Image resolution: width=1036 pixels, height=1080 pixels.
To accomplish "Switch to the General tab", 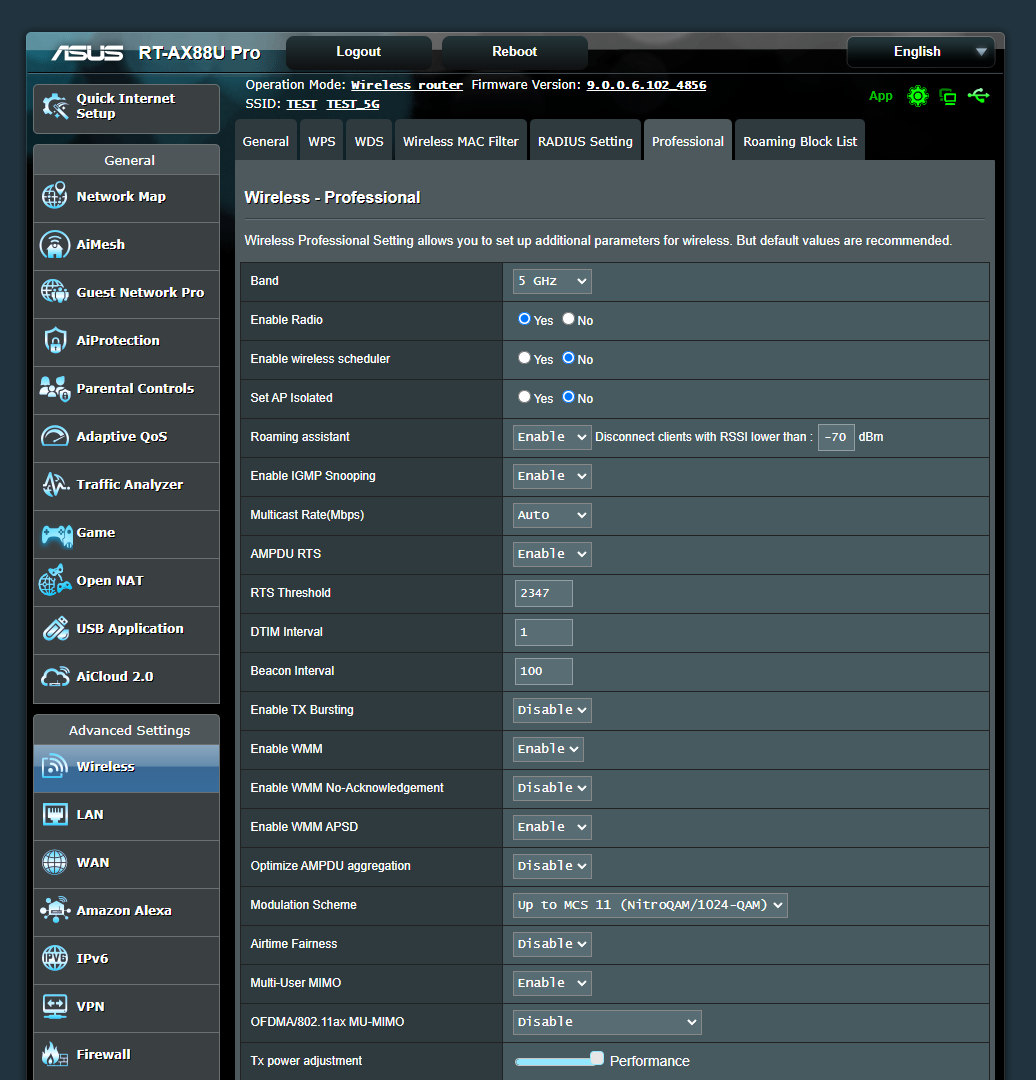I will 266,141.
